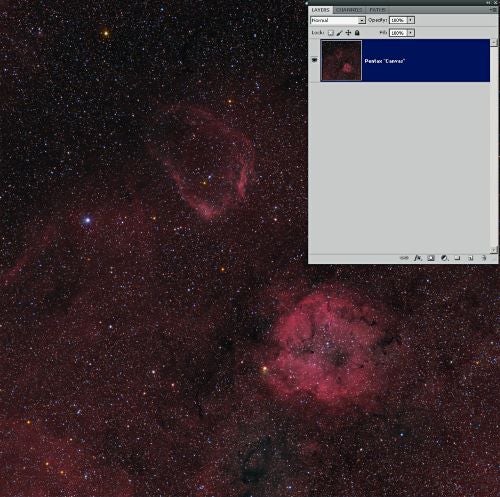Toggle lock all padlock icon
The height and width of the screenshot is (497, 500).
(357, 33)
